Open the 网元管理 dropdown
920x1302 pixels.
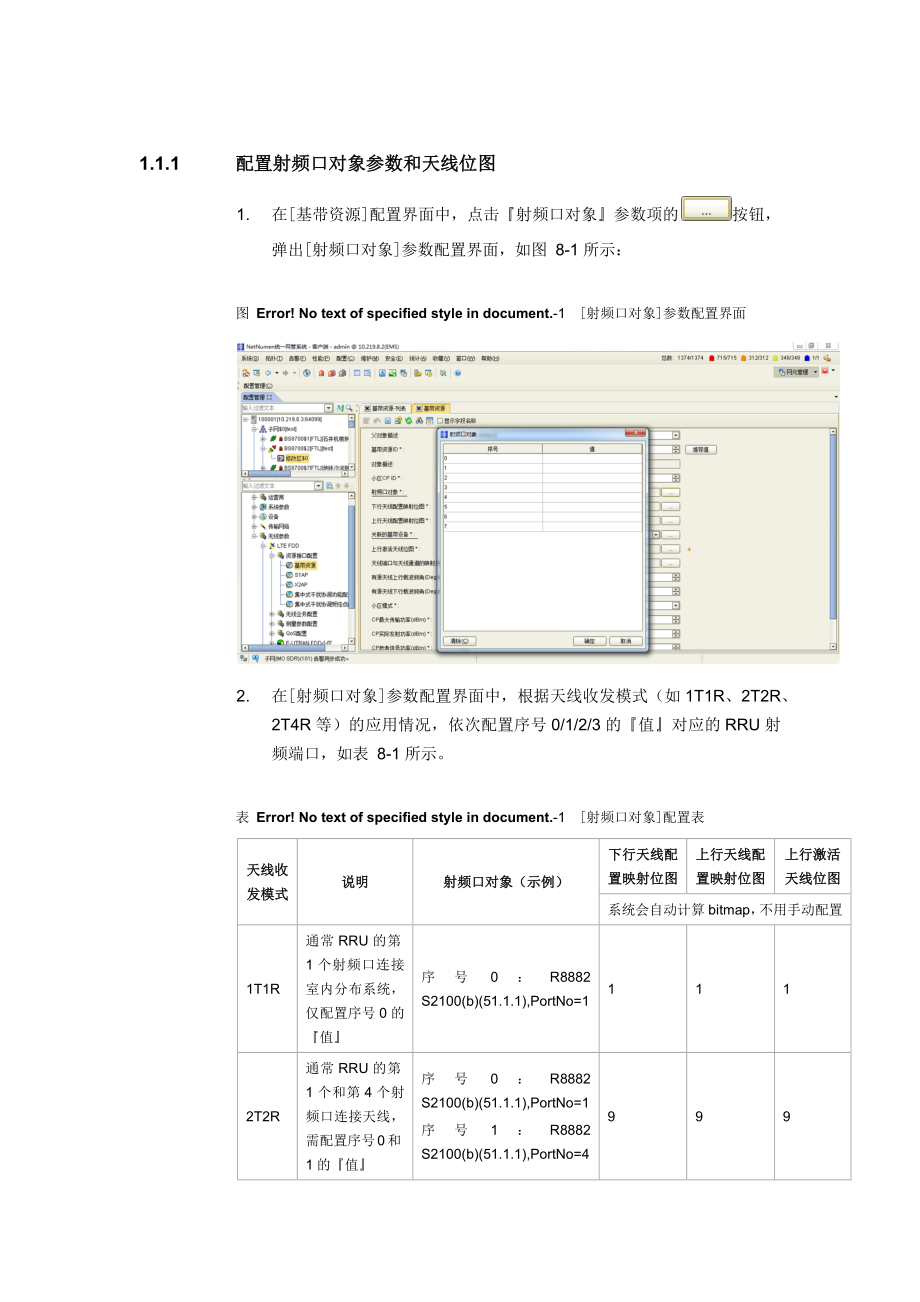[796, 372]
